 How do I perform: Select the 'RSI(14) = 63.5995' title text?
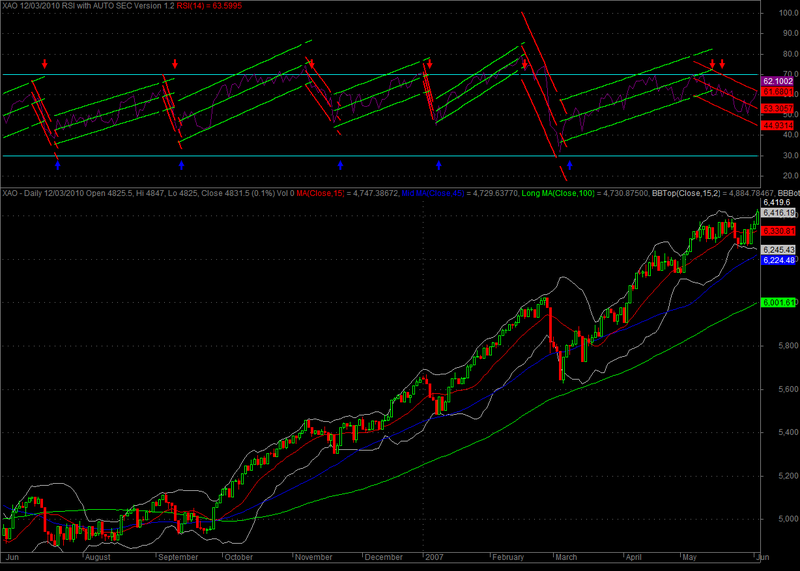209,6
